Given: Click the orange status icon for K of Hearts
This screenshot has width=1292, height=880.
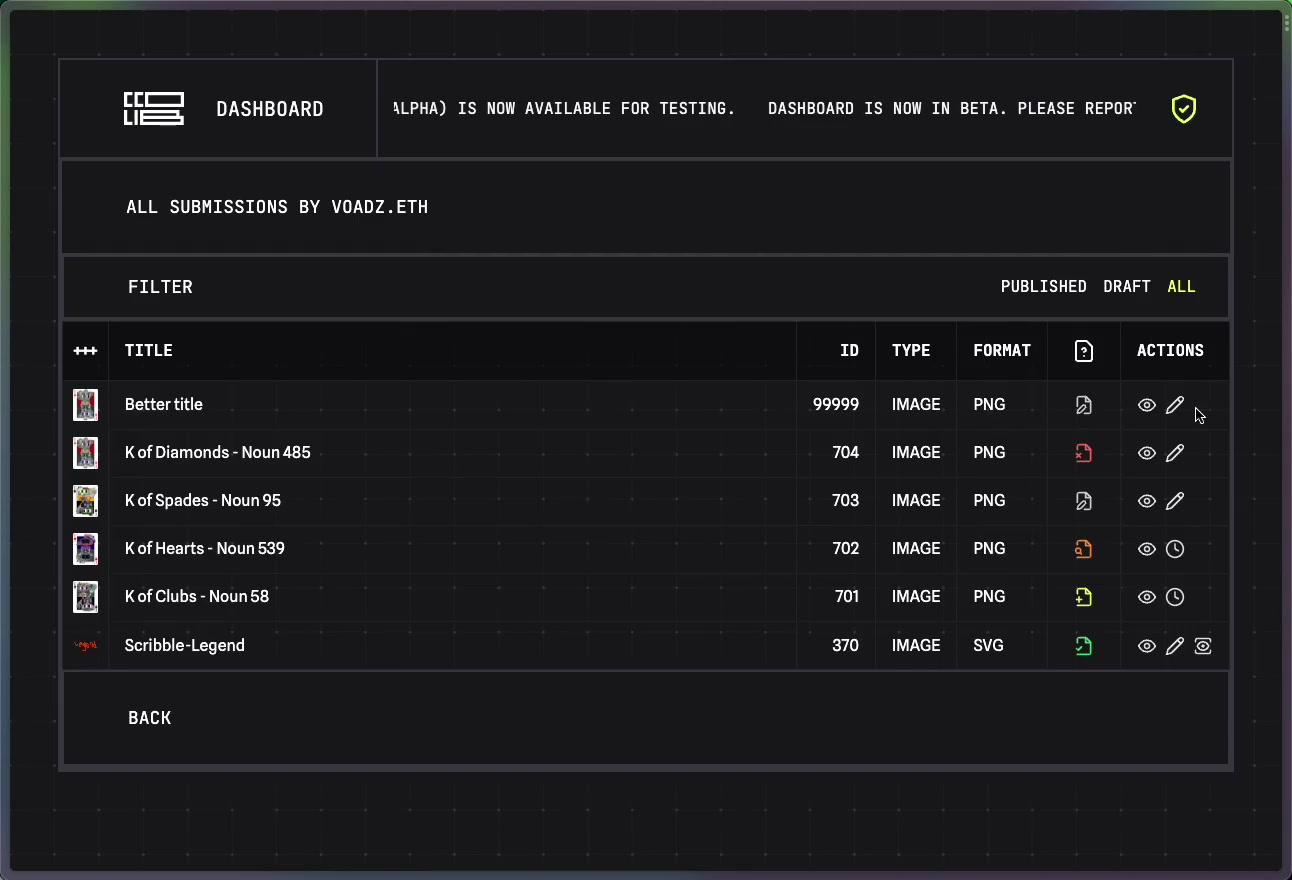Looking at the screenshot, I should coord(1083,549).
